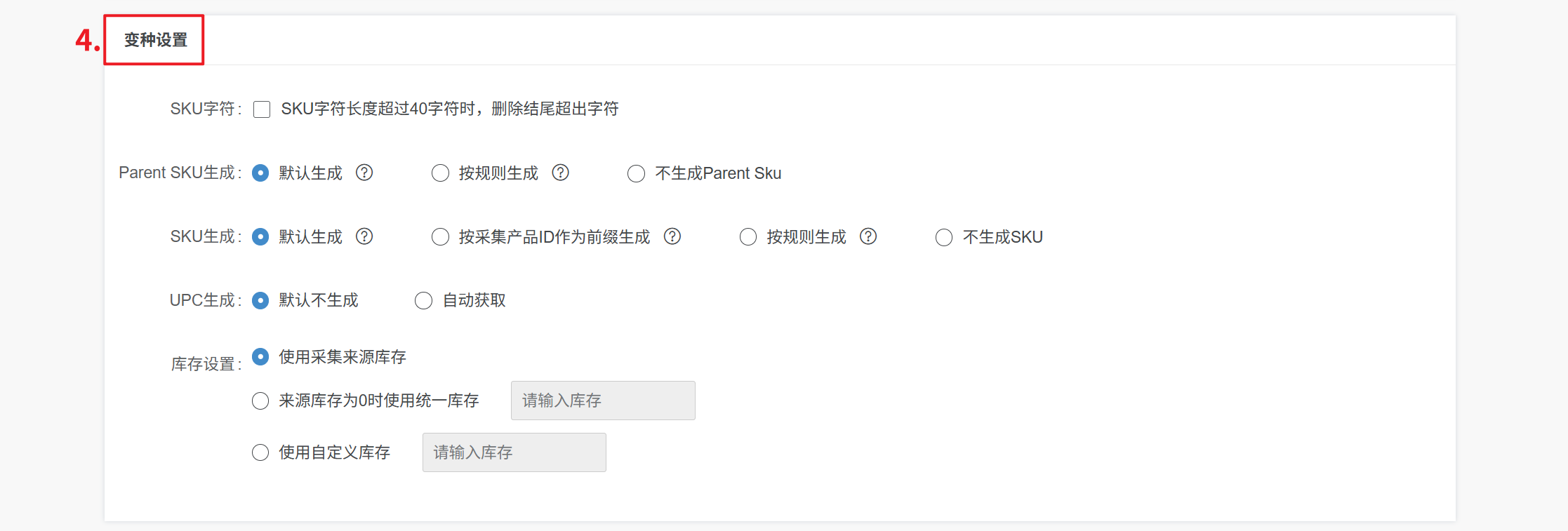Select 来源库存为0时使用统一库存 option
The width and height of the screenshot is (1568, 531).
[260, 401]
